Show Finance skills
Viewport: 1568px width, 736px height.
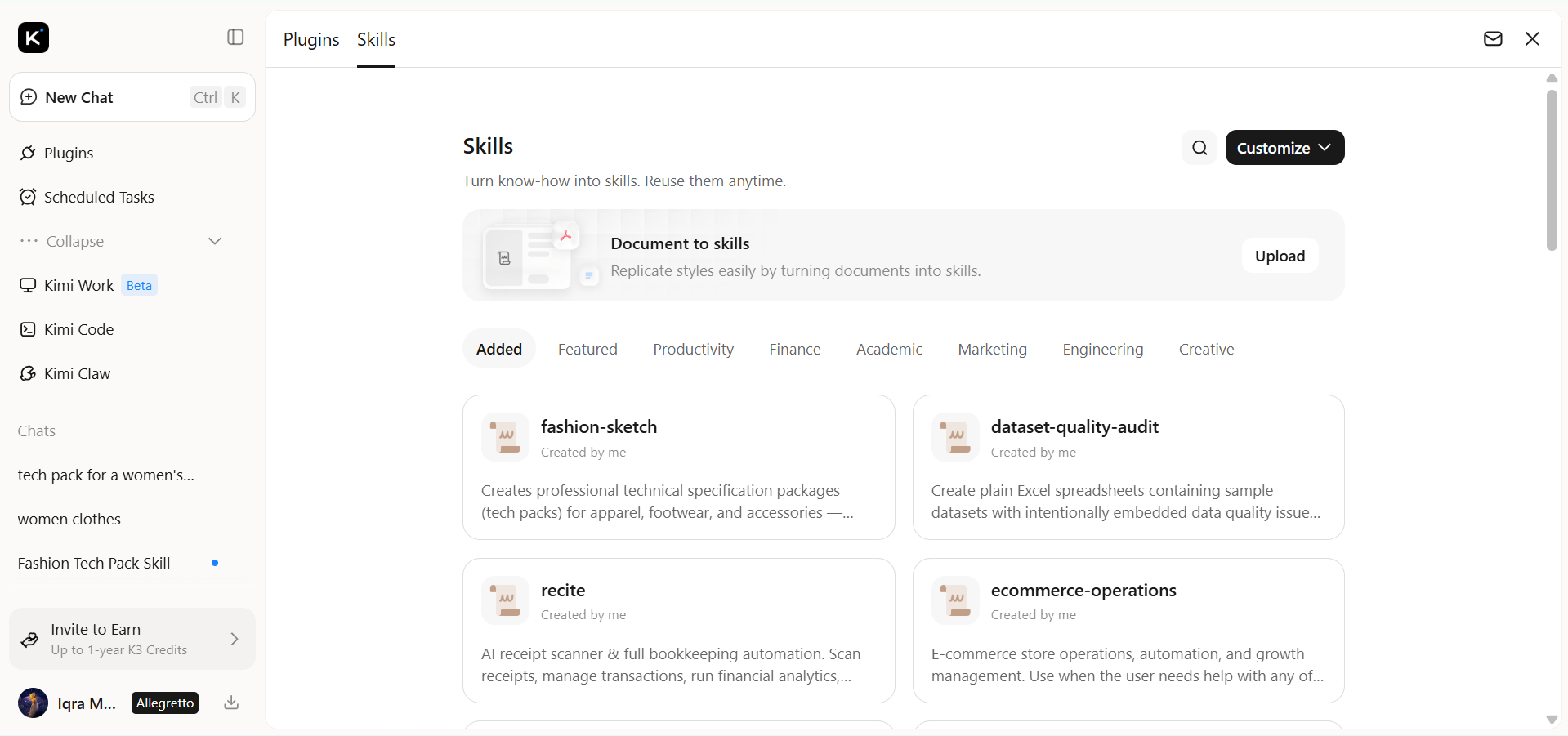(x=795, y=349)
